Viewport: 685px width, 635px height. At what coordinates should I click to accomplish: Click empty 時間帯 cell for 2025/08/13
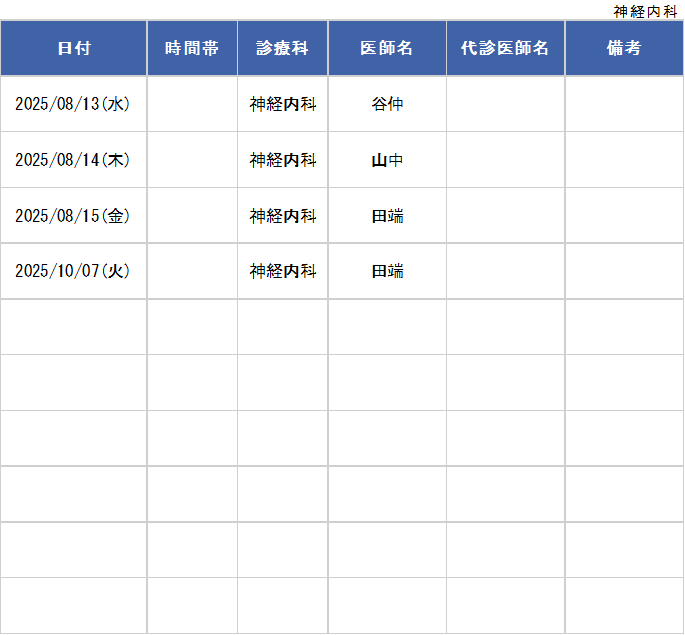(192, 104)
